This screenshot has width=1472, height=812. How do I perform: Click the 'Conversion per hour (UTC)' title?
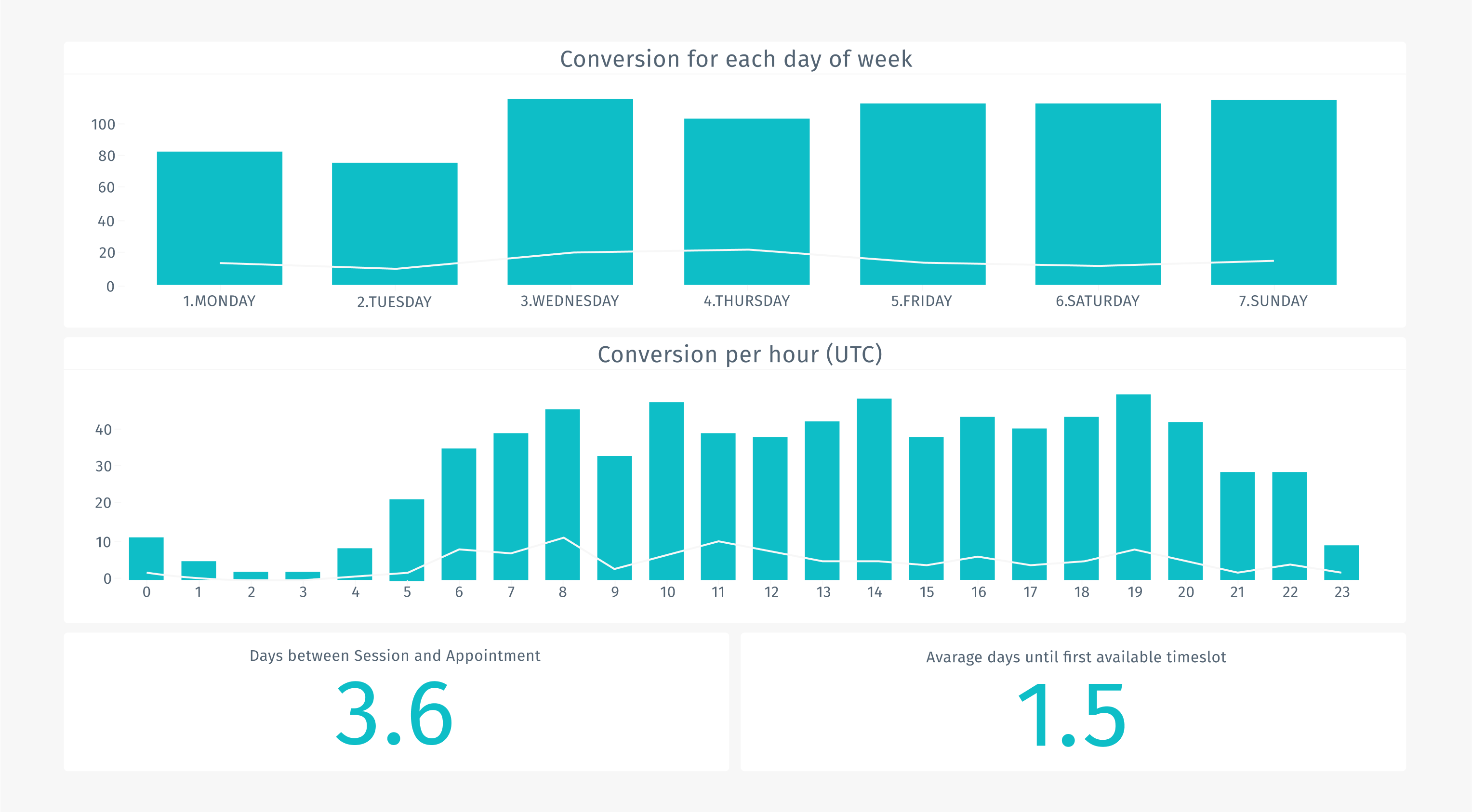[x=740, y=354]
